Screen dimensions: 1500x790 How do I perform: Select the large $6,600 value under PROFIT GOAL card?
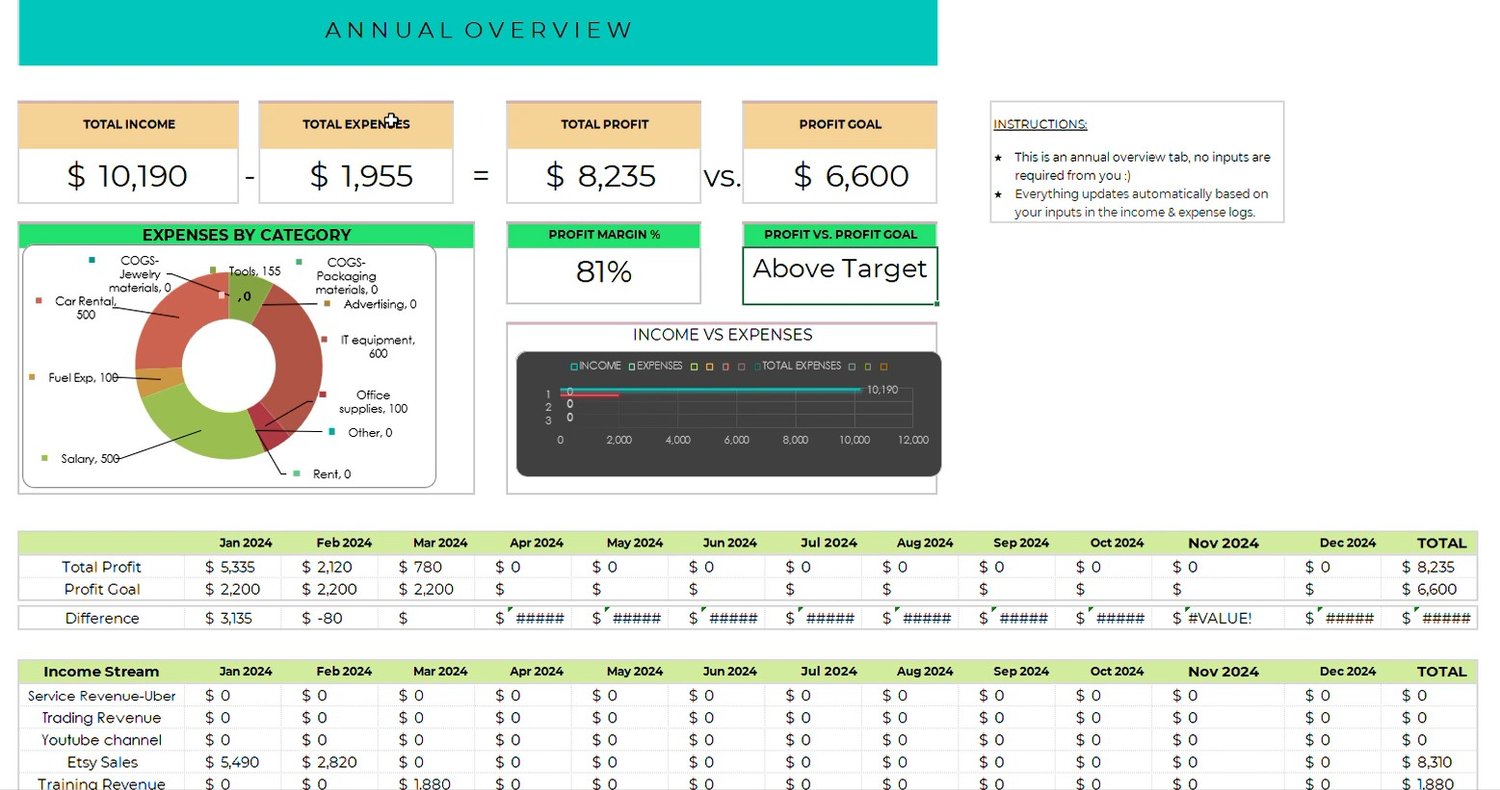click(x=840, y=176)
